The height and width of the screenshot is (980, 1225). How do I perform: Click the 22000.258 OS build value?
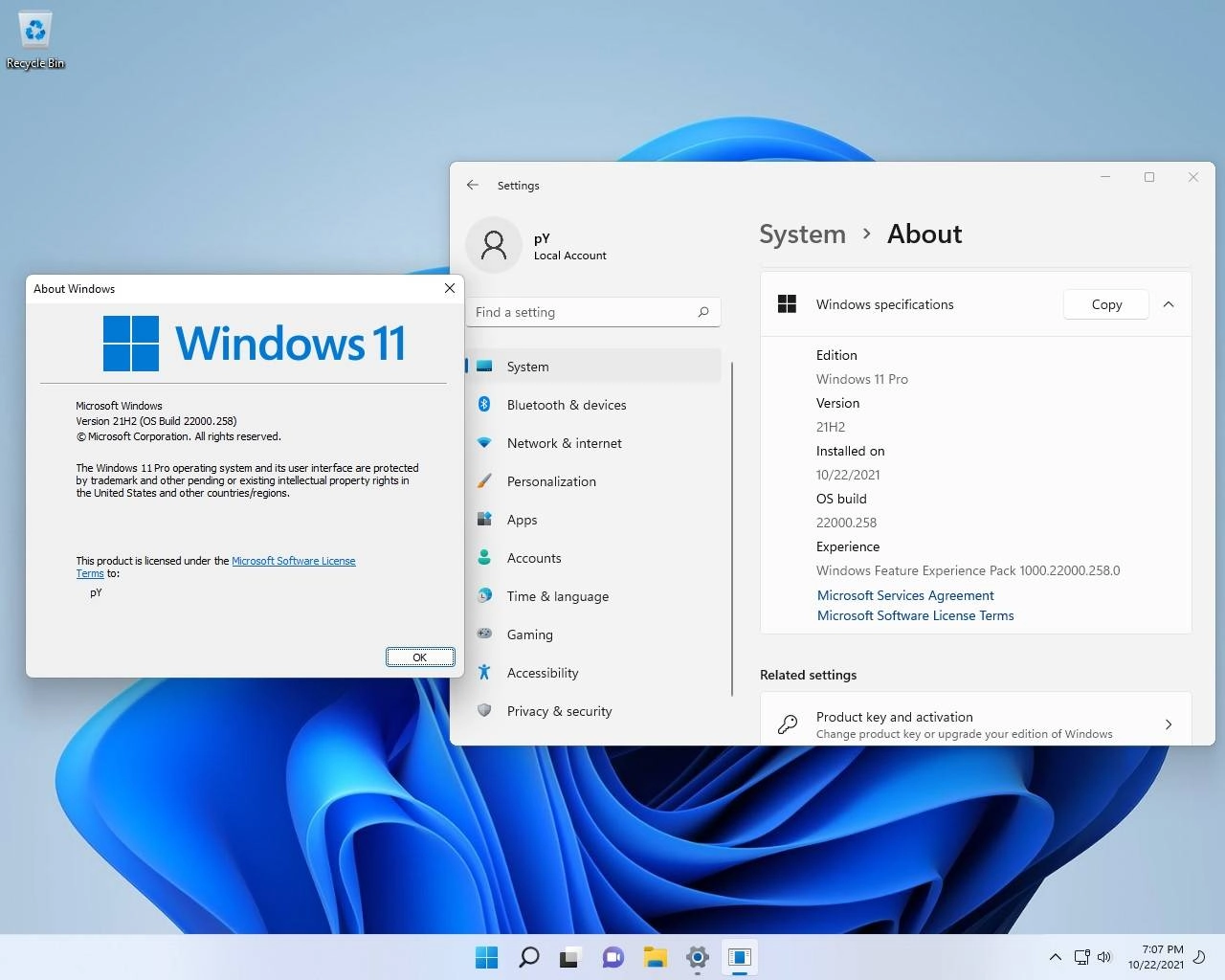[x=846, y=523]
